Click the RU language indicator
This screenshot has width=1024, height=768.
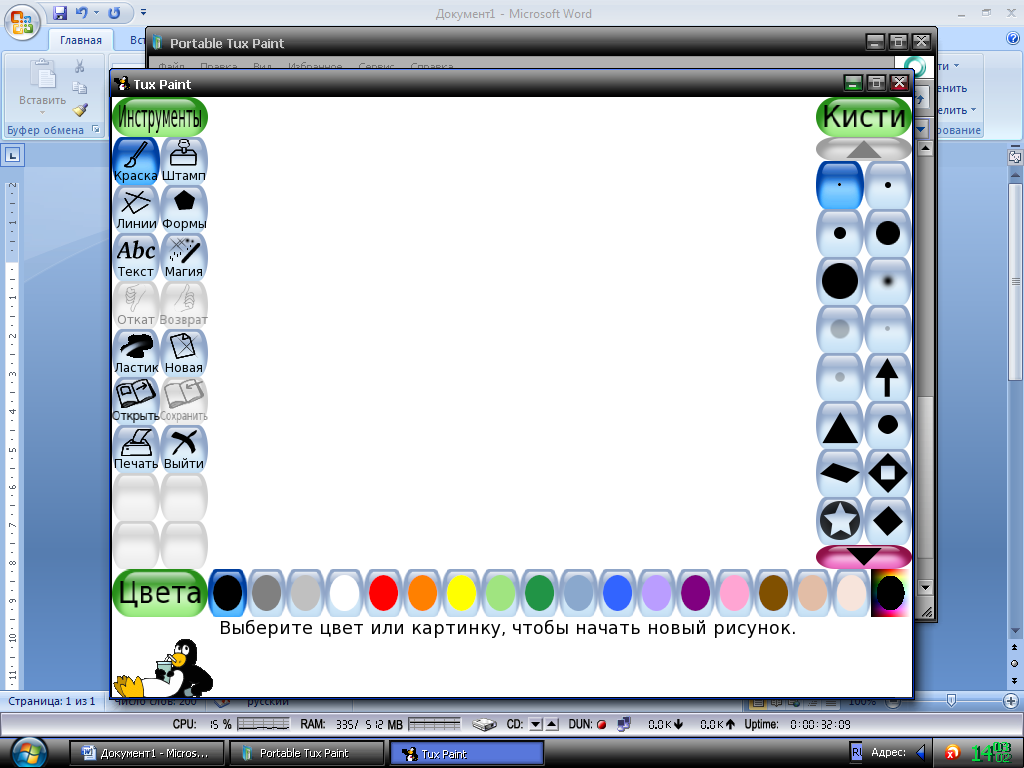(856, 752)
